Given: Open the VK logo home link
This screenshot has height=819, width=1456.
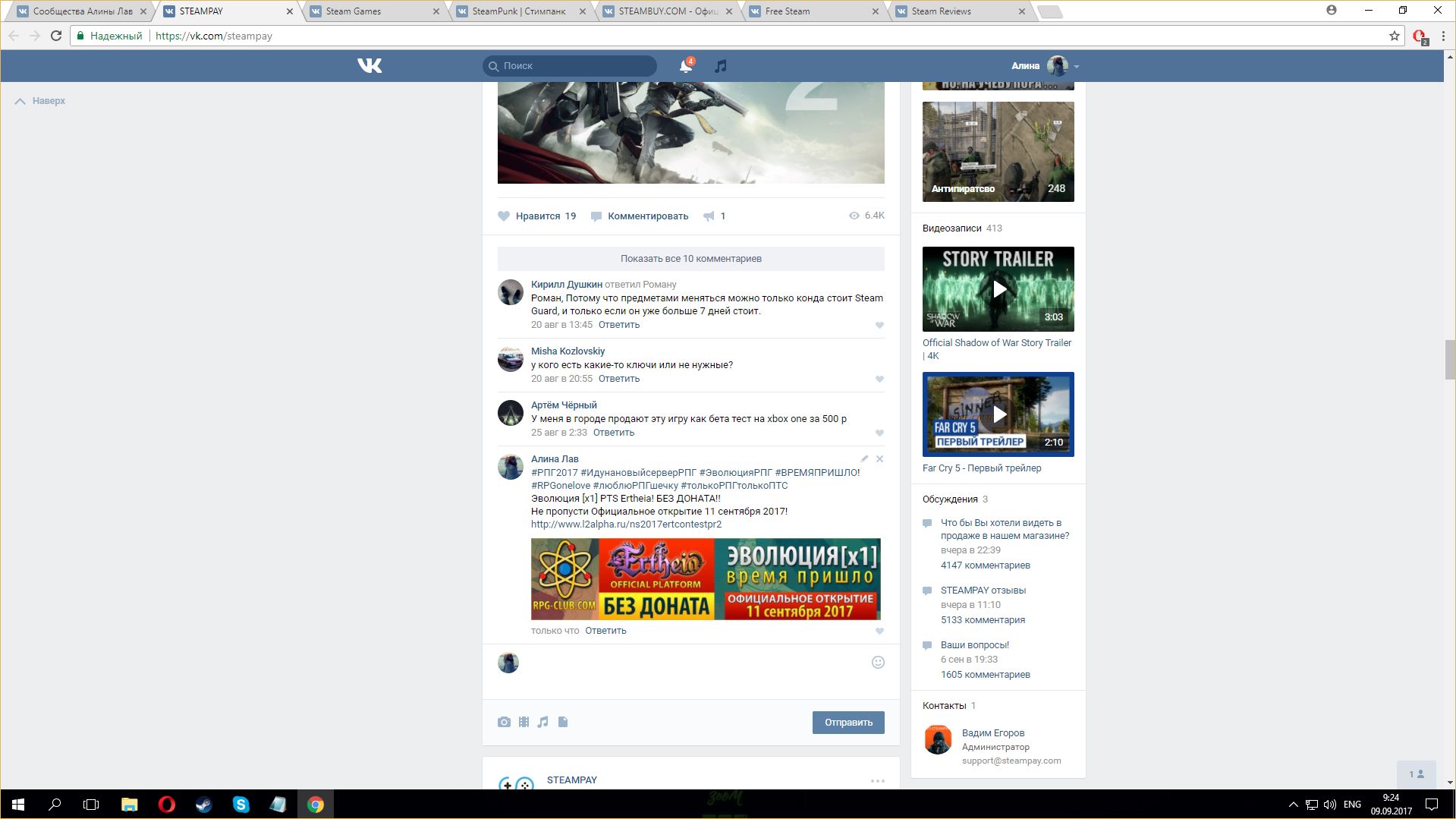Looking at the screenshot, I should click(370, 66).
